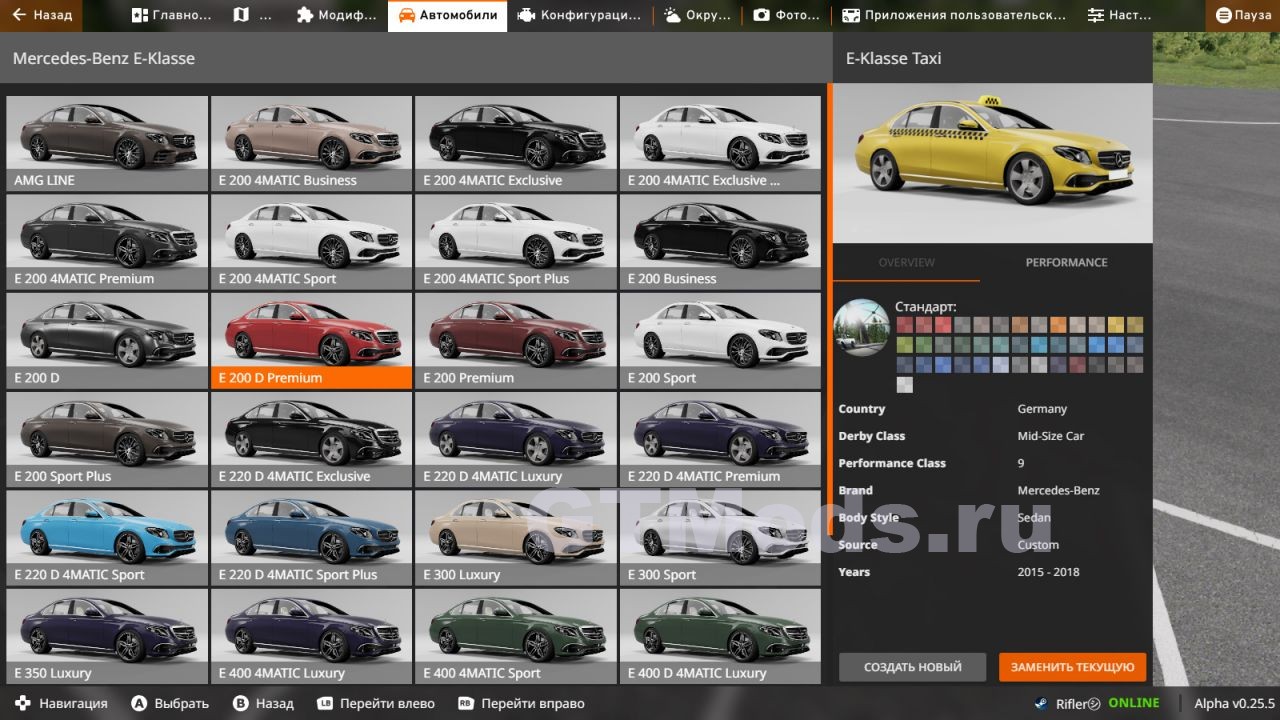Pick the lone white swatch on last row
Viewport: 1280px width, 720px height.
[x=904, y=385]
